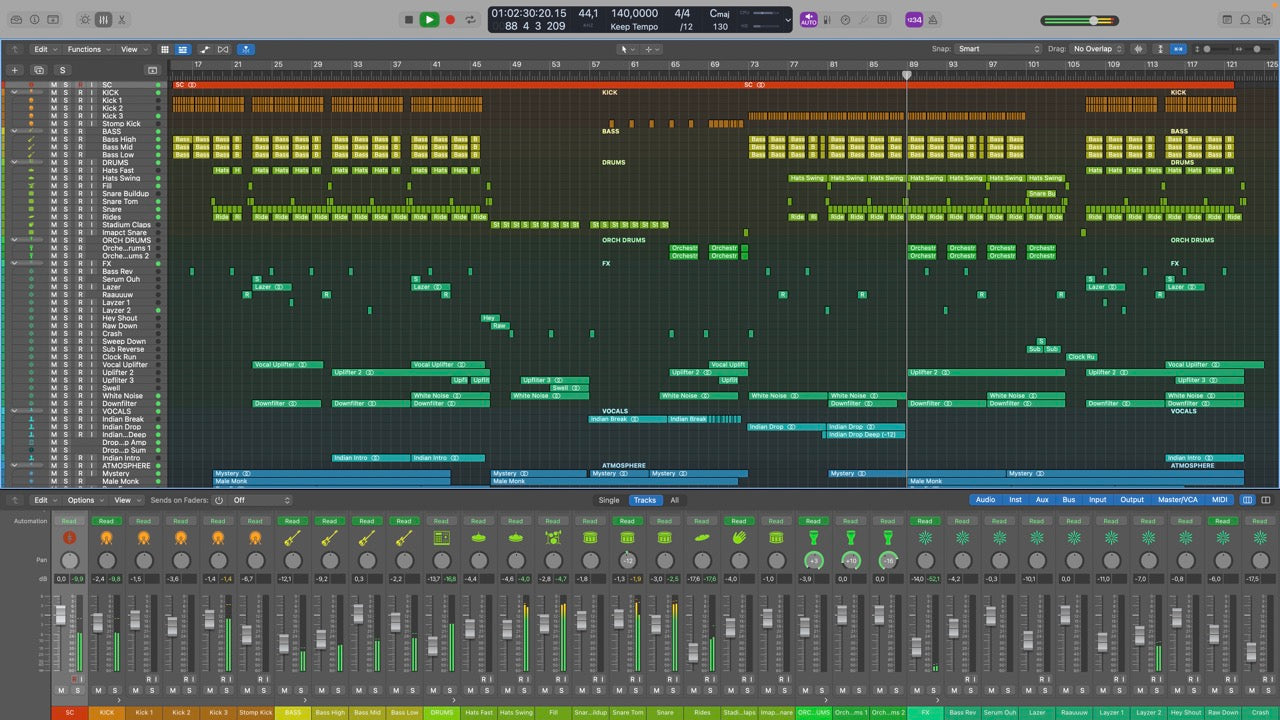Toggle global Solo S button above tracks
Image resolution: width=1280 pixels, height=720 pixels.
(x=63, y=70)
